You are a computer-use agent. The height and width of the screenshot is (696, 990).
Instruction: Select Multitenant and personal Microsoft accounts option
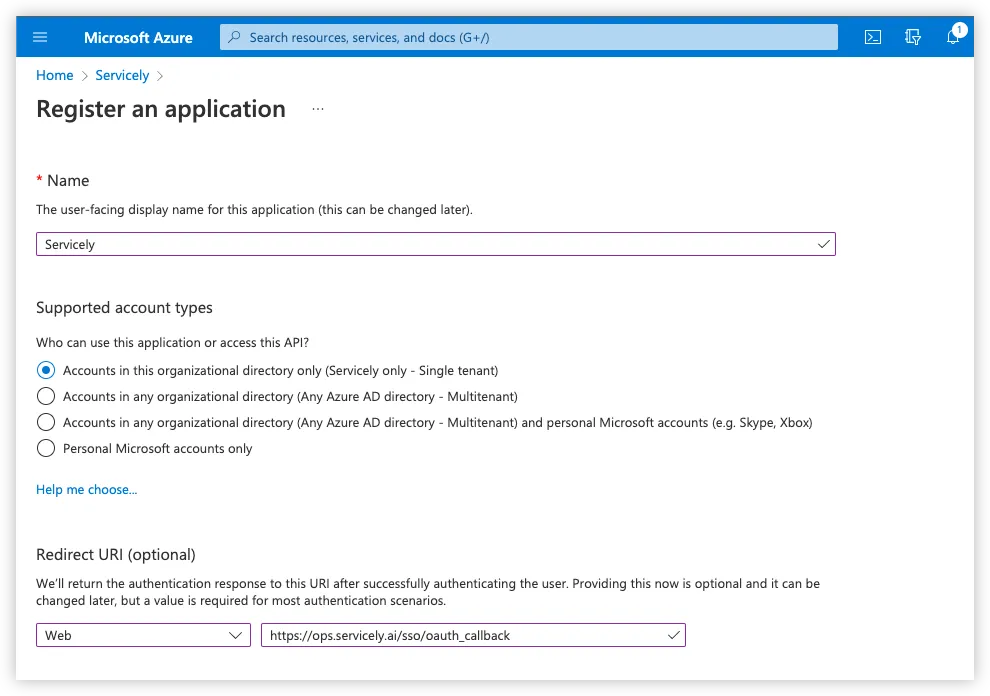click(46, 422)
